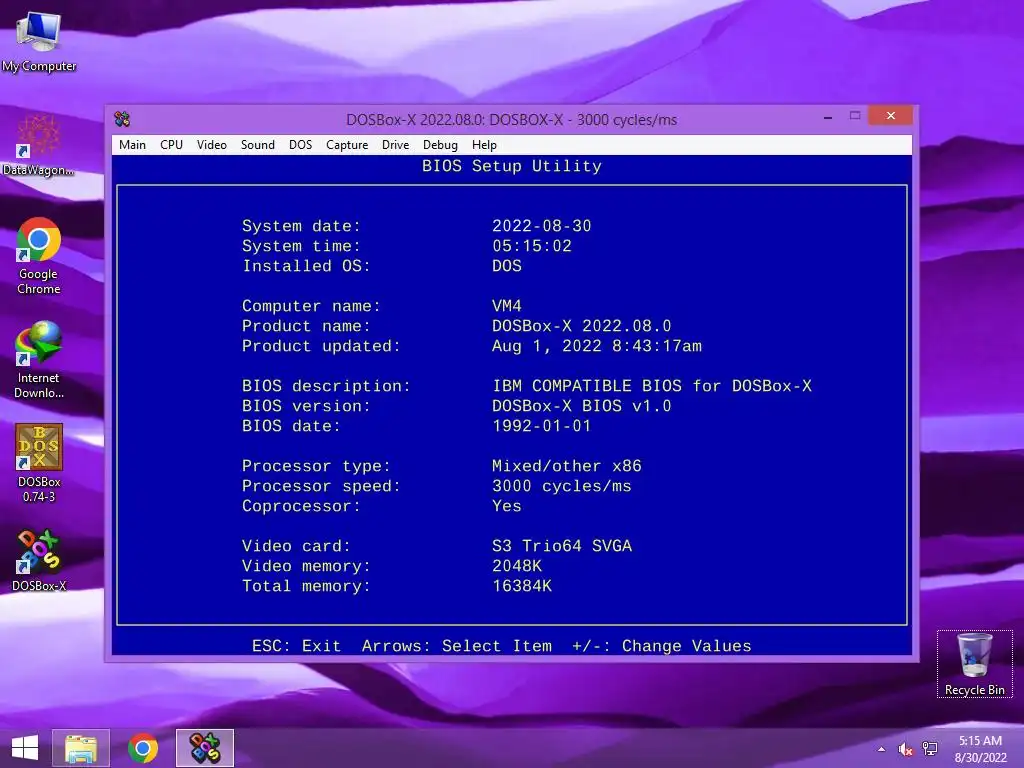This screenshot has height=768, width=1024.
Task: Click the Video memory value 2048K
Action: 517,566
